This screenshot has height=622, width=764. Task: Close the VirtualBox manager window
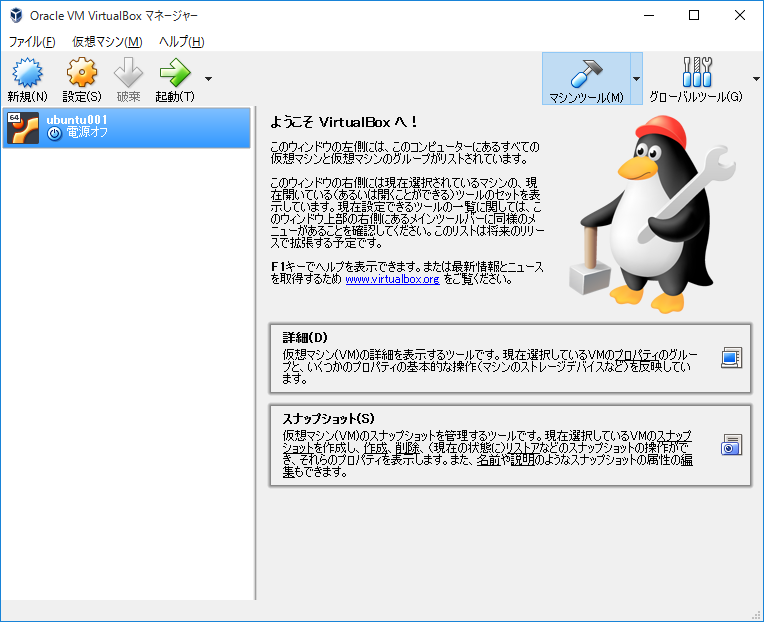(x=740, y=15)
